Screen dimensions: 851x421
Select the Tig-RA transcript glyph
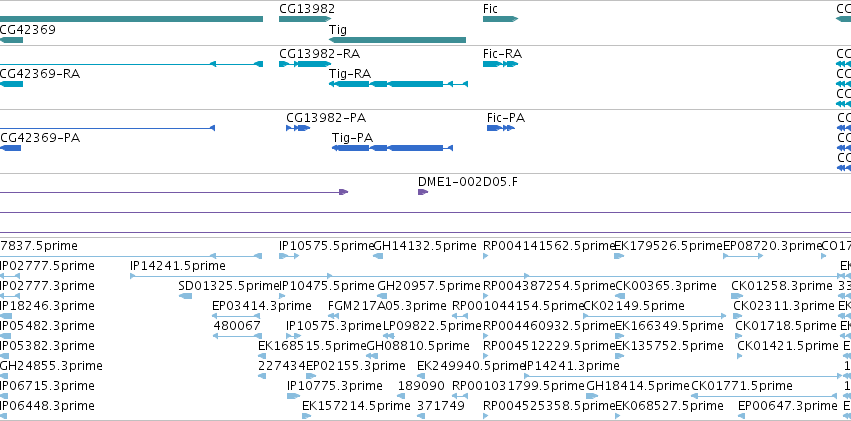[x=398, y=84]
